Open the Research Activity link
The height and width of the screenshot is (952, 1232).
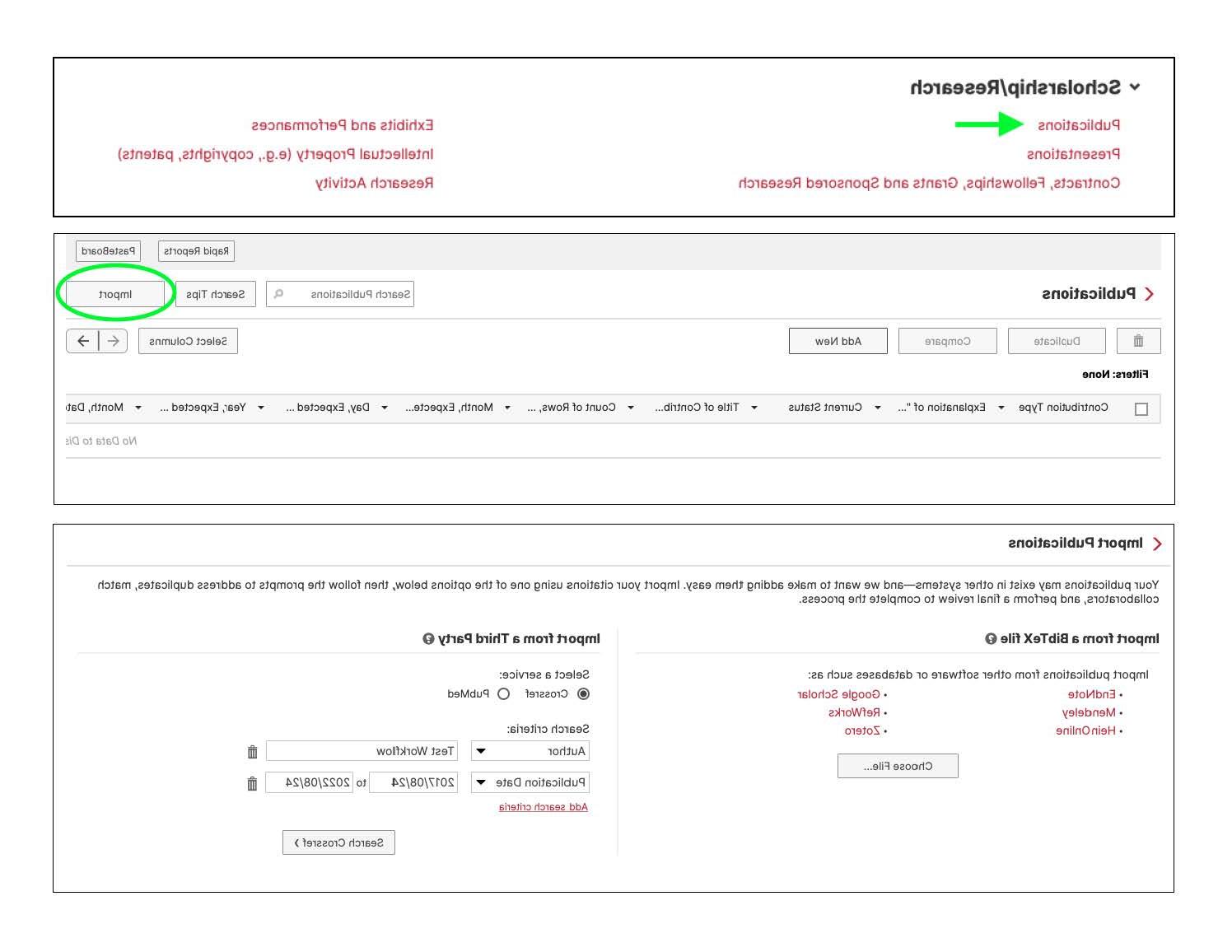[375, 183]
